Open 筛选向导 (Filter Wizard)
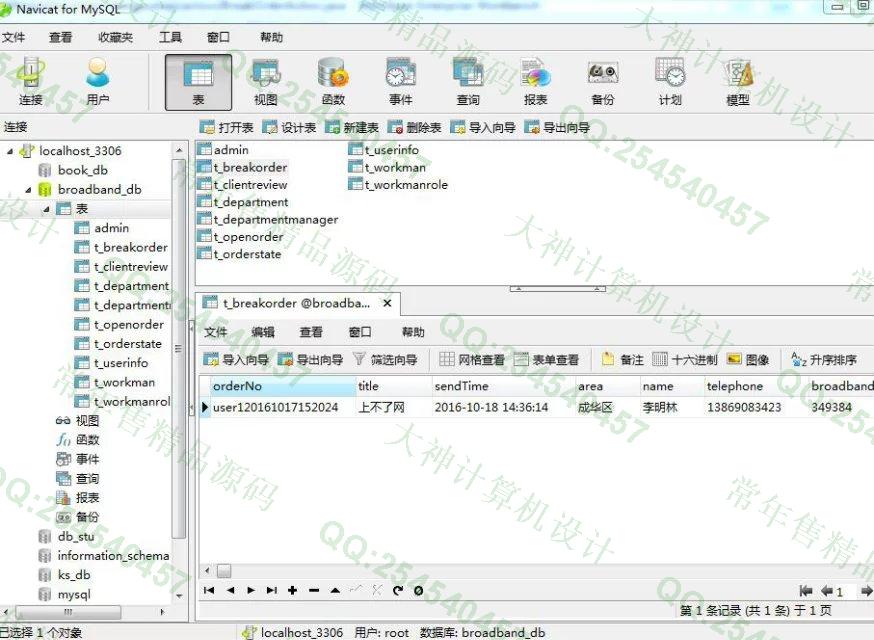The height and width of the screenshot is (640, 874). [x=385, y=360]
